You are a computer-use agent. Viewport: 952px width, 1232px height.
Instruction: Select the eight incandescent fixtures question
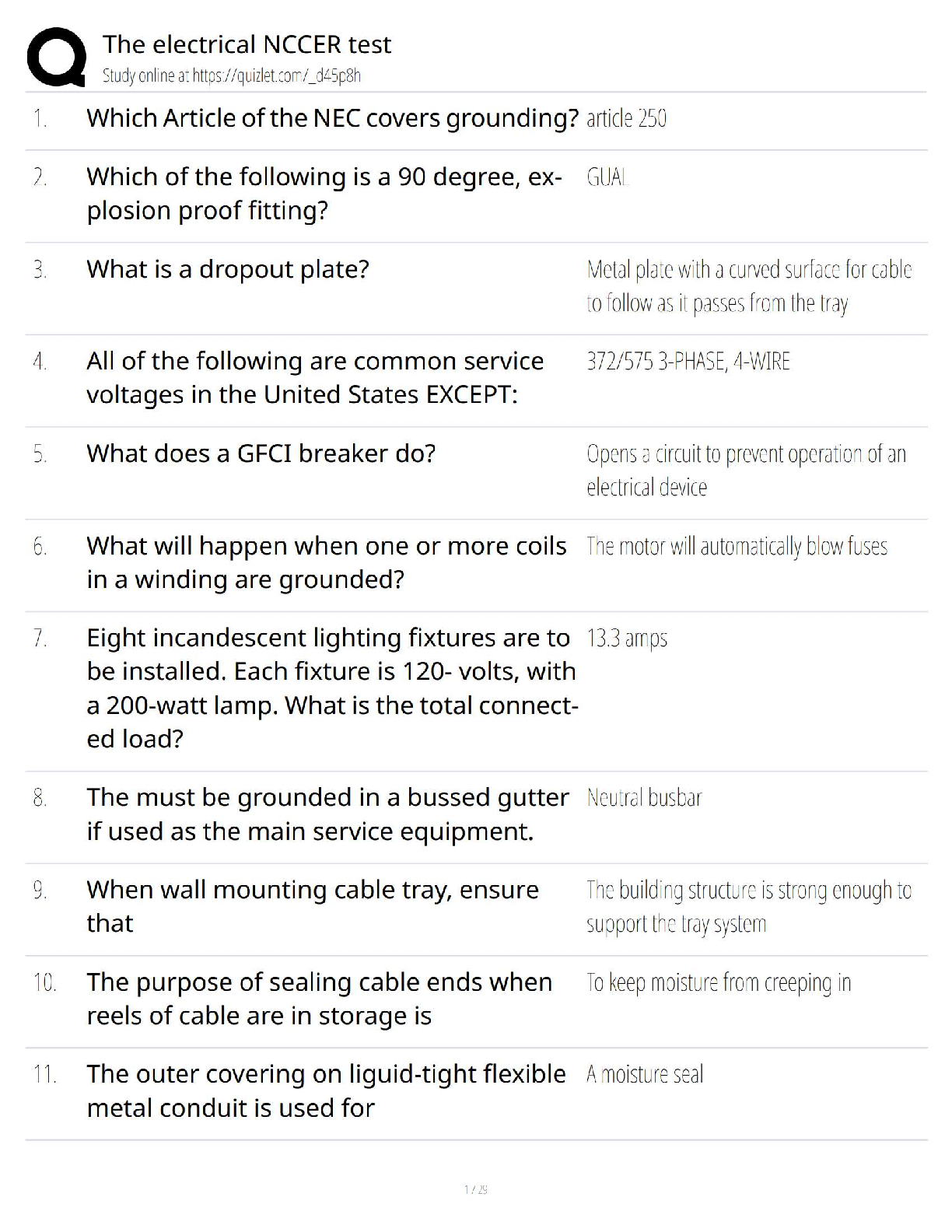point(331,688)
